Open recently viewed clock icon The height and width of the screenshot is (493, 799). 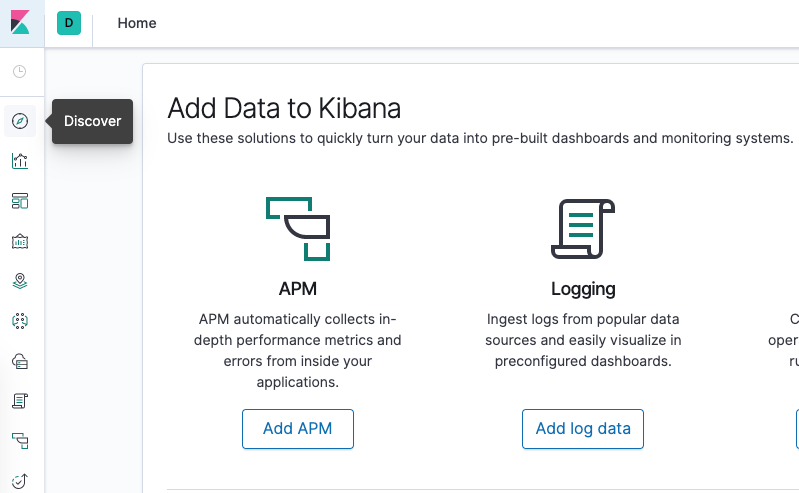[x=20, y=72]
